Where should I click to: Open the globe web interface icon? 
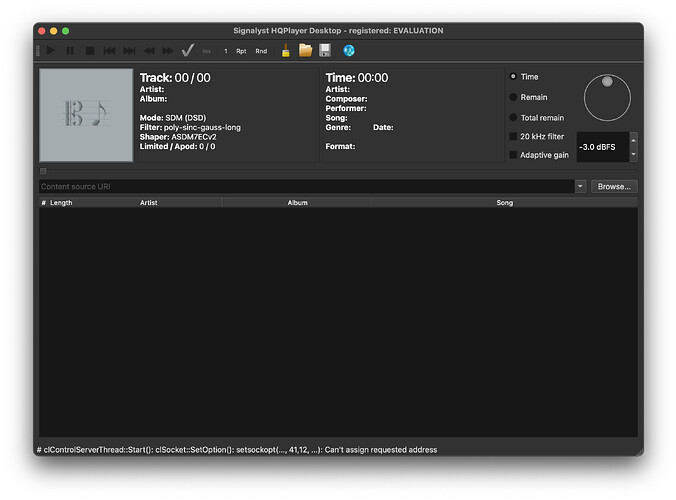tap(349, 50)
